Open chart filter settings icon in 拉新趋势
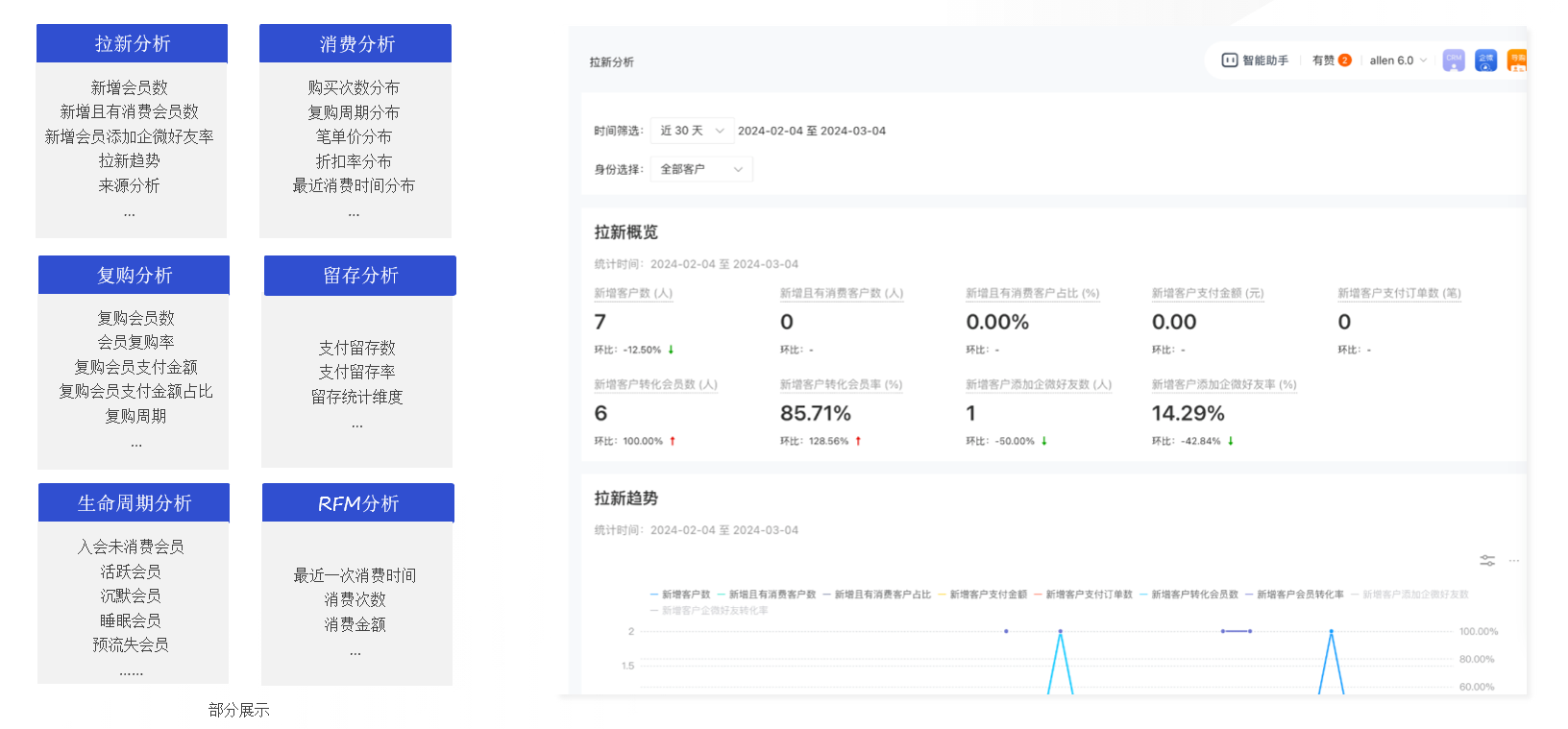Screen dimensions: 1568x729 1487,560
